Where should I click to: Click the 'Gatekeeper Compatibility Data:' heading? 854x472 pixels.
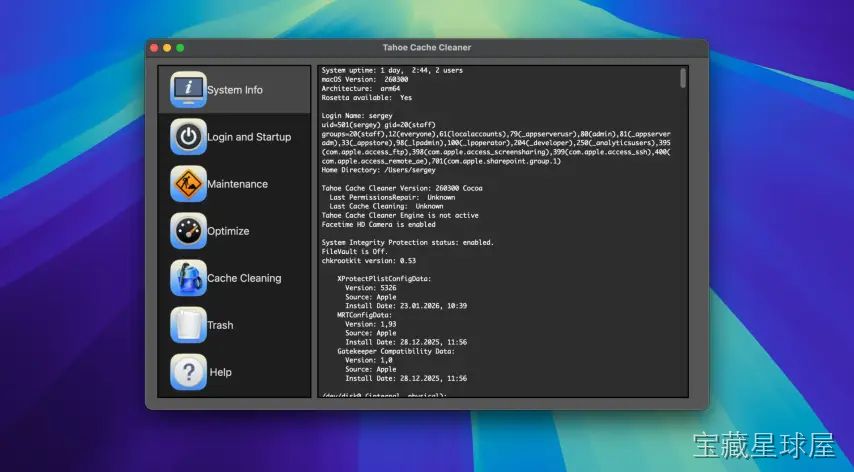(396, 351)
